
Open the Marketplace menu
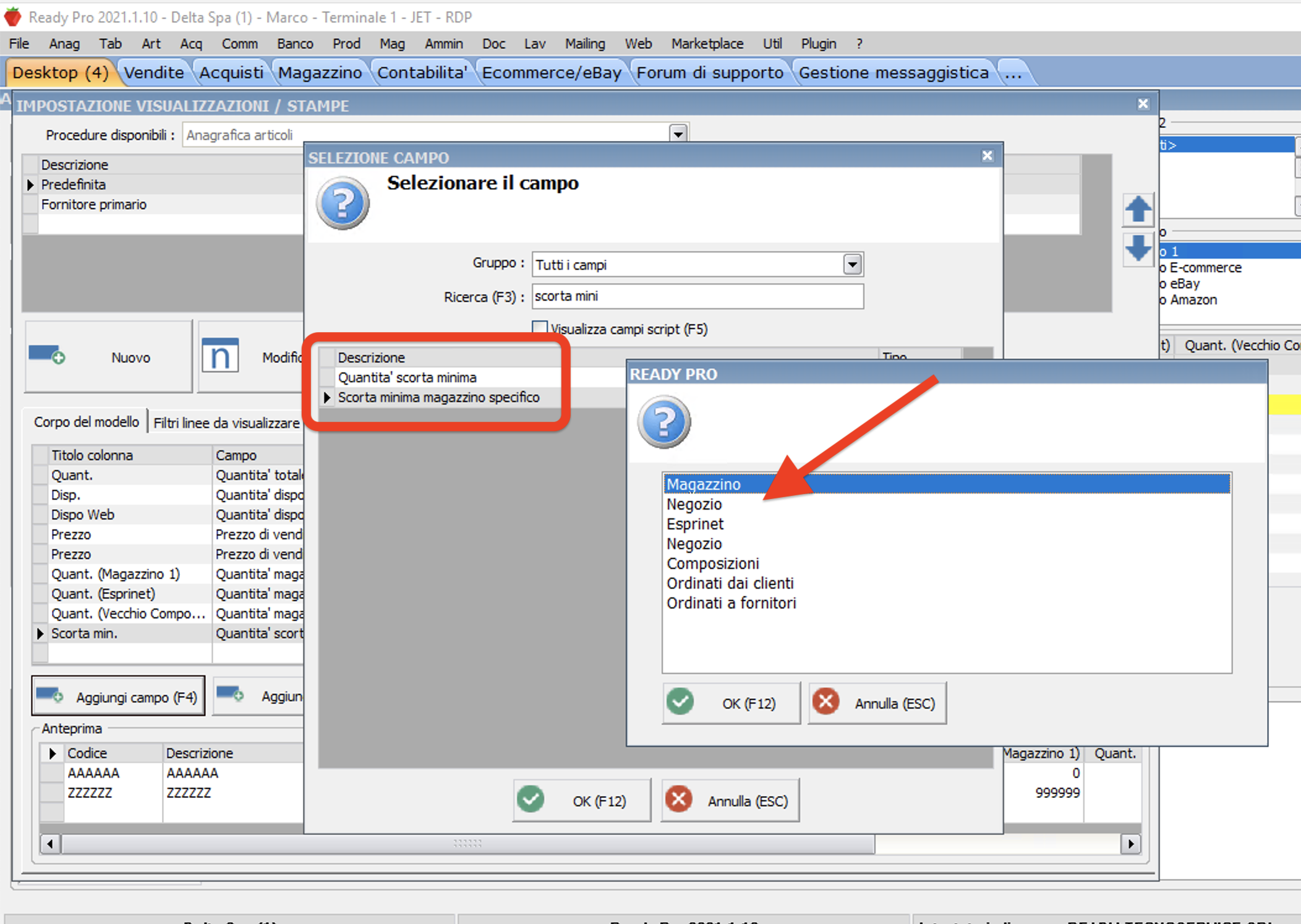tap(707, 44)
